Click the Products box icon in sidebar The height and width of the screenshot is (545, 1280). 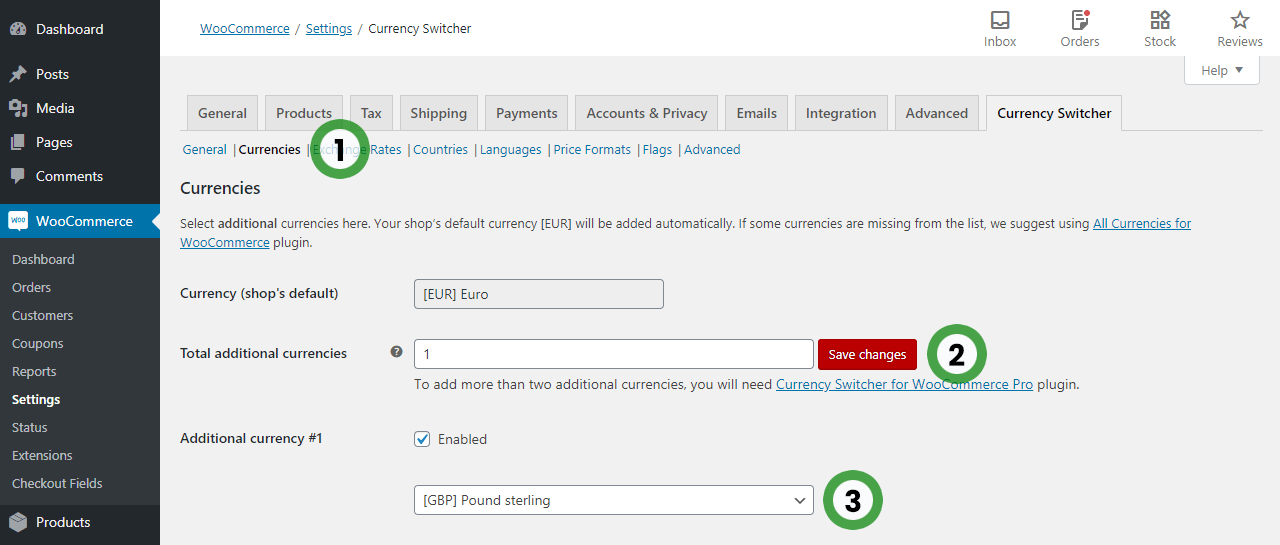(18, 522)
